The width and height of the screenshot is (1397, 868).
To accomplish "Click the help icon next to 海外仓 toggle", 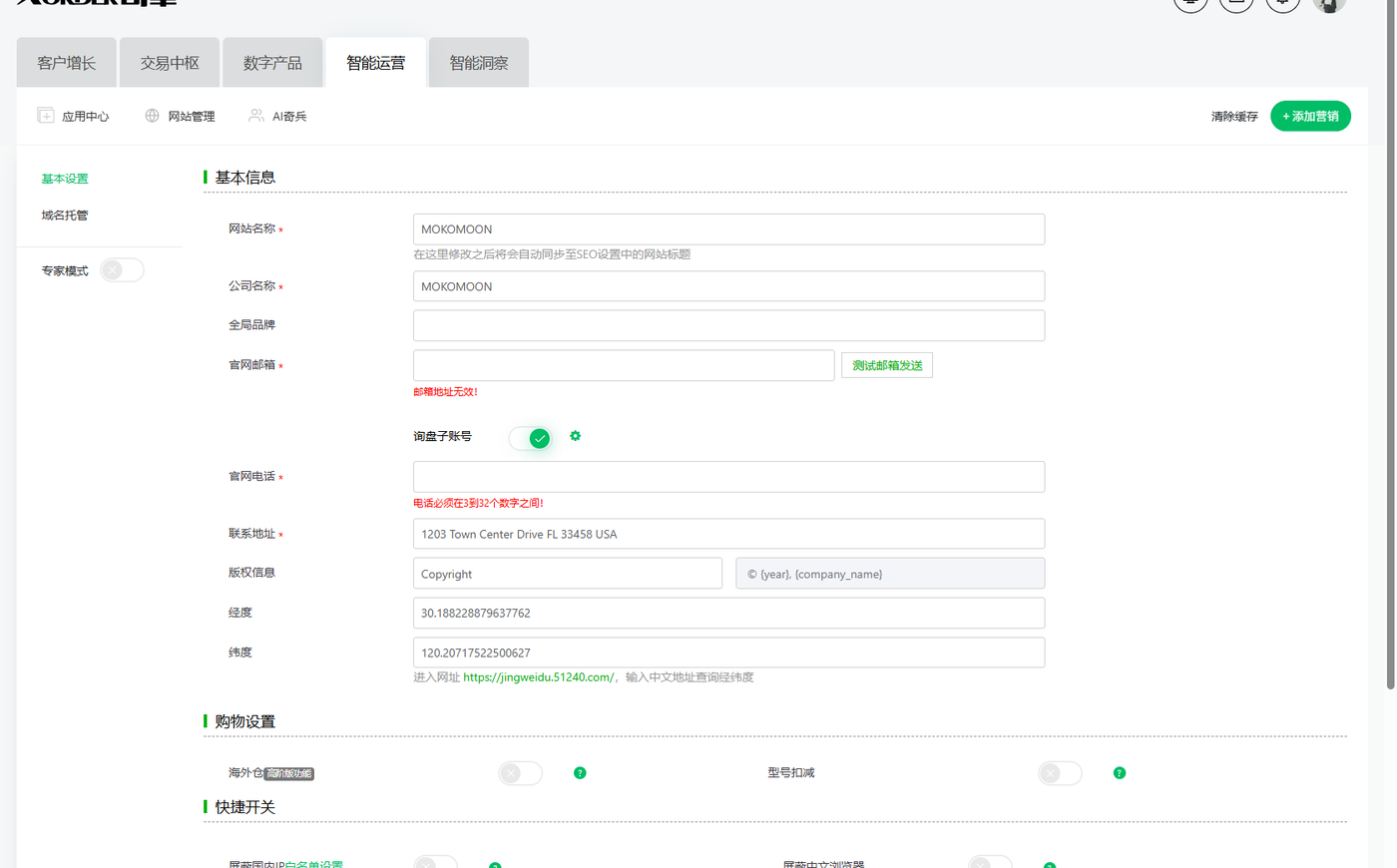I will 580,773.
